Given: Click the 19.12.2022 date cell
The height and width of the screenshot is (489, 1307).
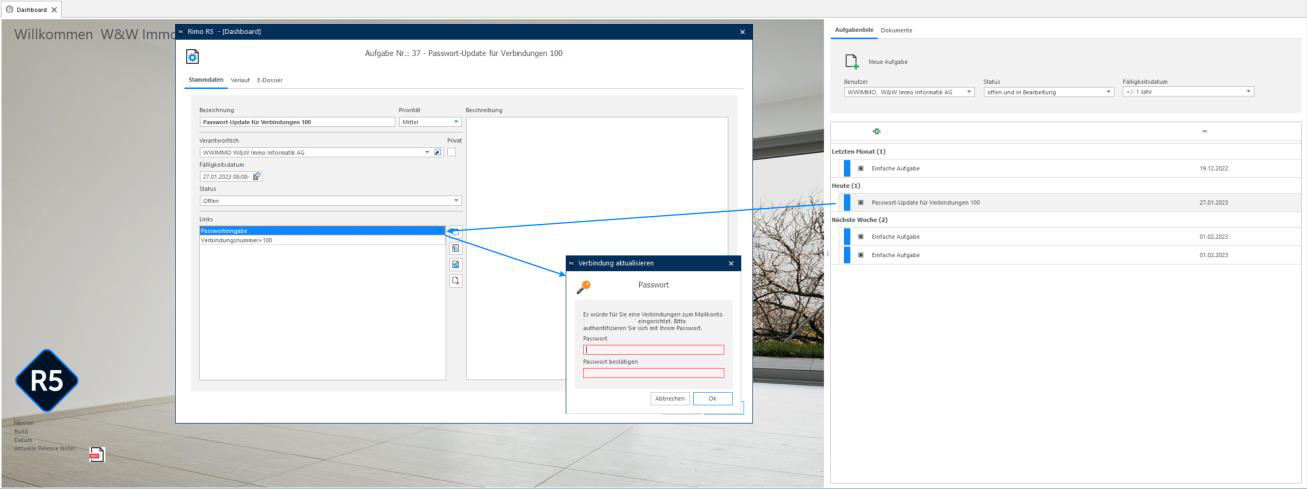Looking at the screenshot, I should click(x=1213, y=168).
